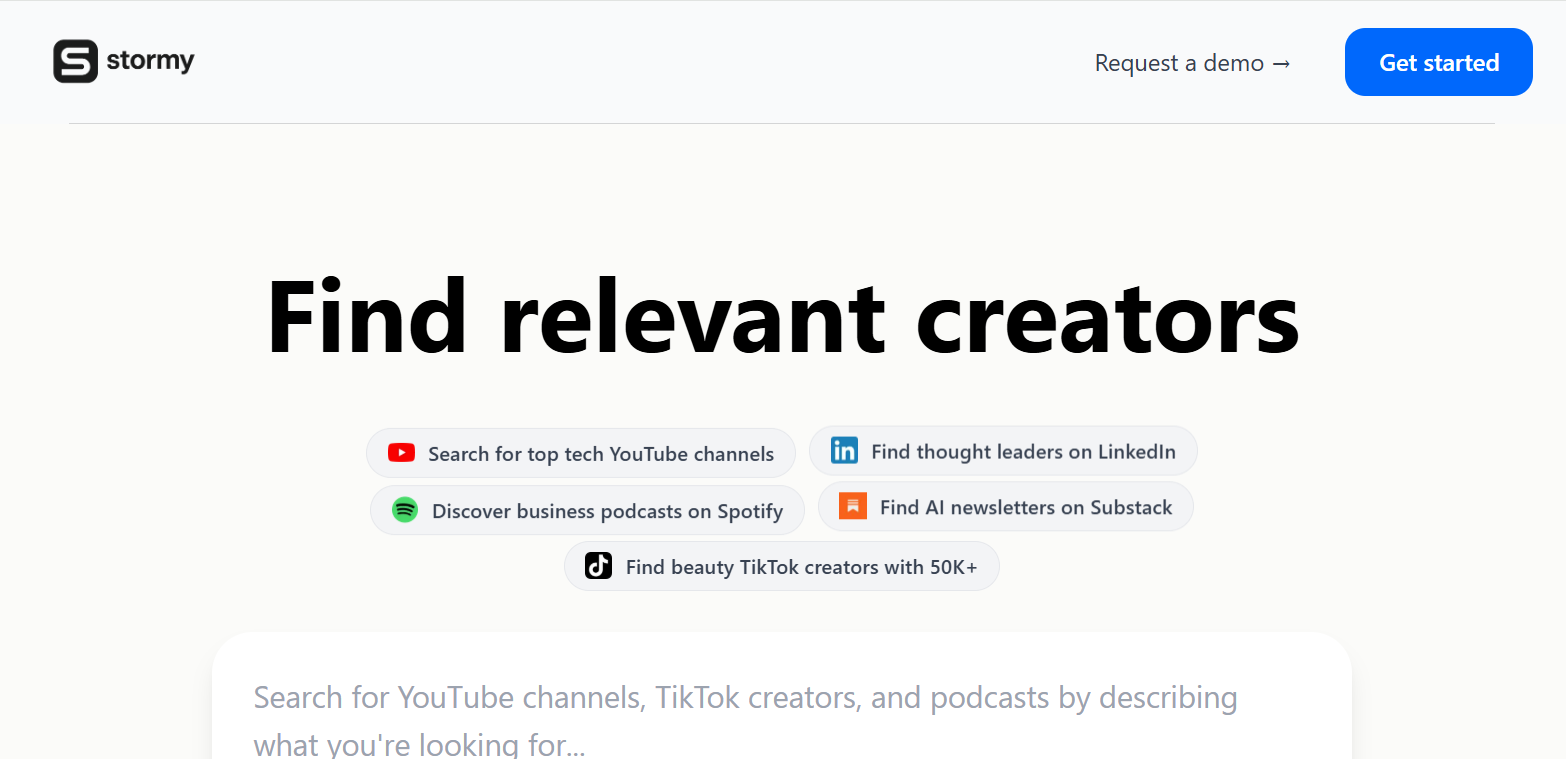Open the Request a demo link
1566x759 pixels.
[x=1180, y=63]
